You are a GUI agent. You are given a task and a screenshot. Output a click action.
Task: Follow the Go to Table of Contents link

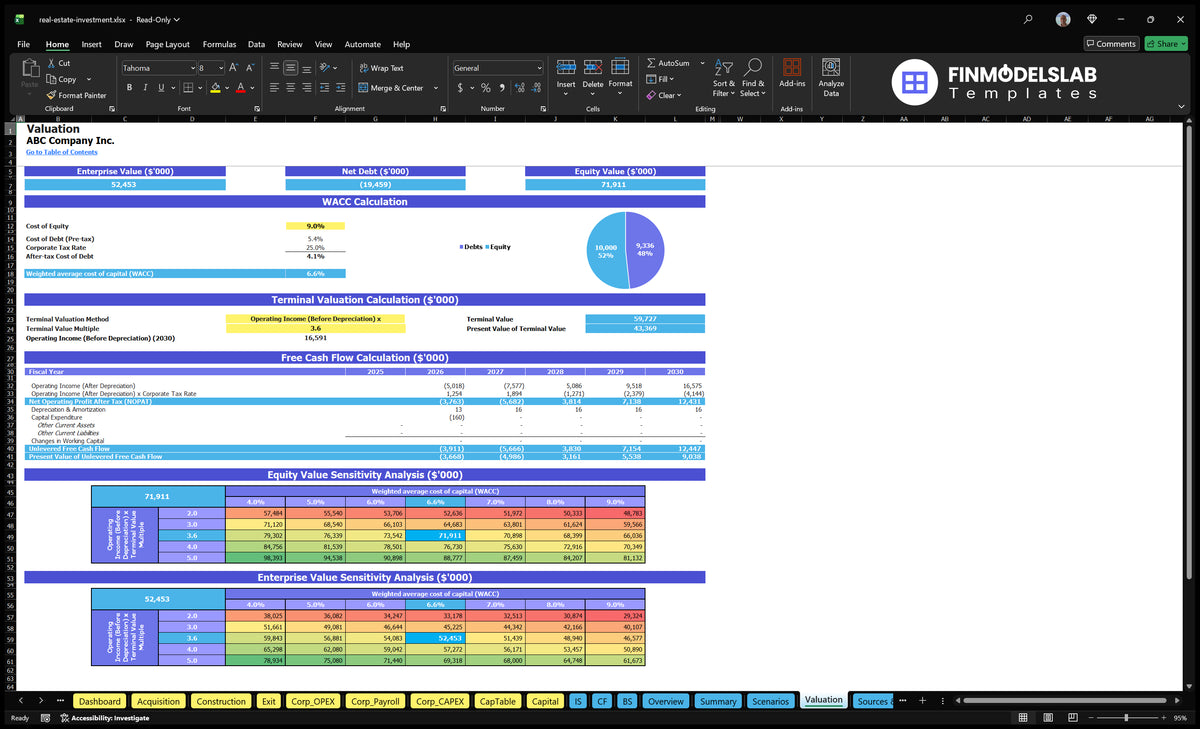pos(62,152)
